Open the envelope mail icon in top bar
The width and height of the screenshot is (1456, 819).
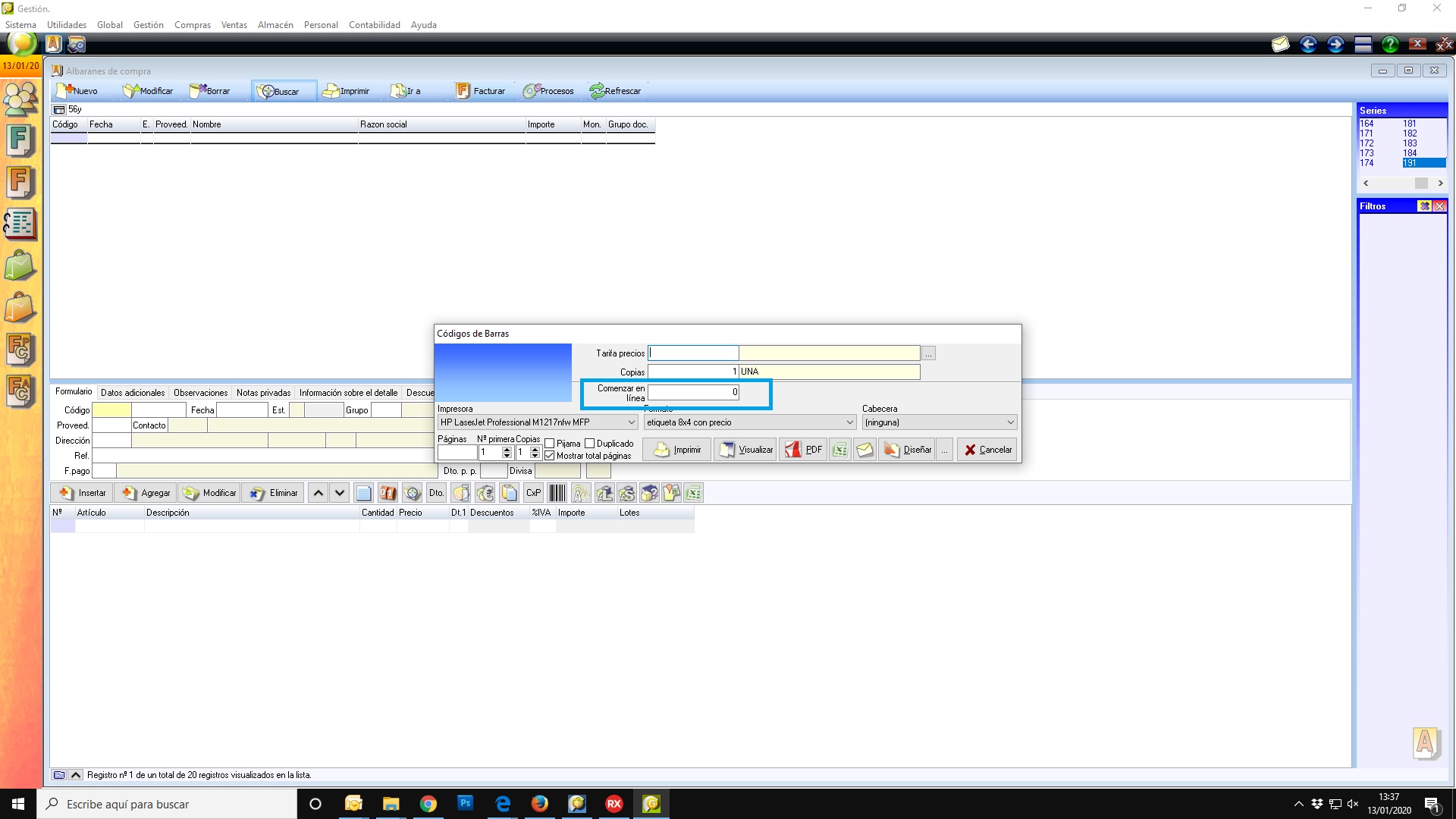(x=1281, y=44)
